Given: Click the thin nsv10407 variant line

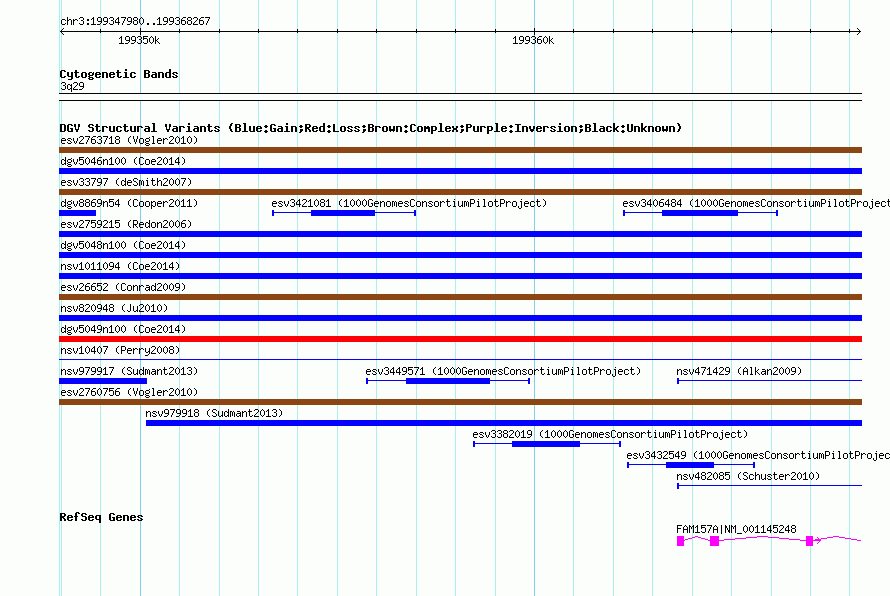Looking at the screenshot, I should [x=460, y=359].
